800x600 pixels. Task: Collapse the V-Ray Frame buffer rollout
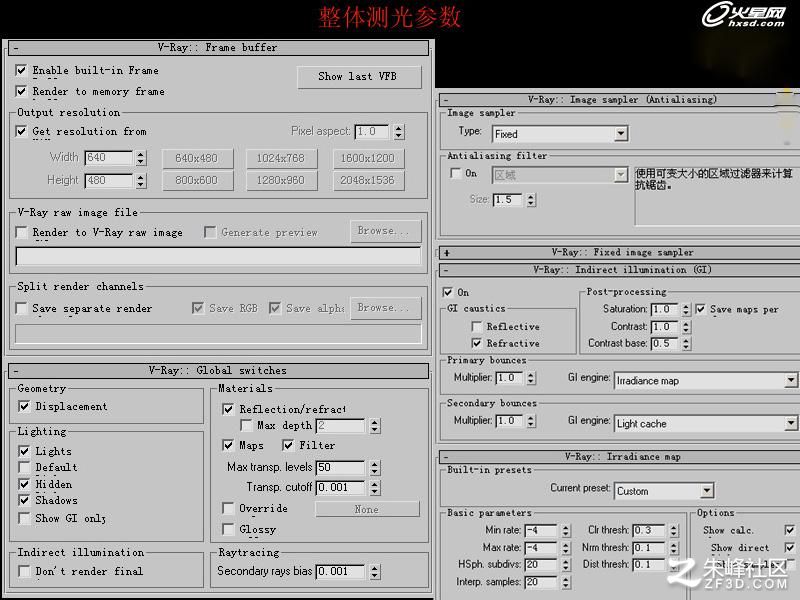(x=218, y=48)
